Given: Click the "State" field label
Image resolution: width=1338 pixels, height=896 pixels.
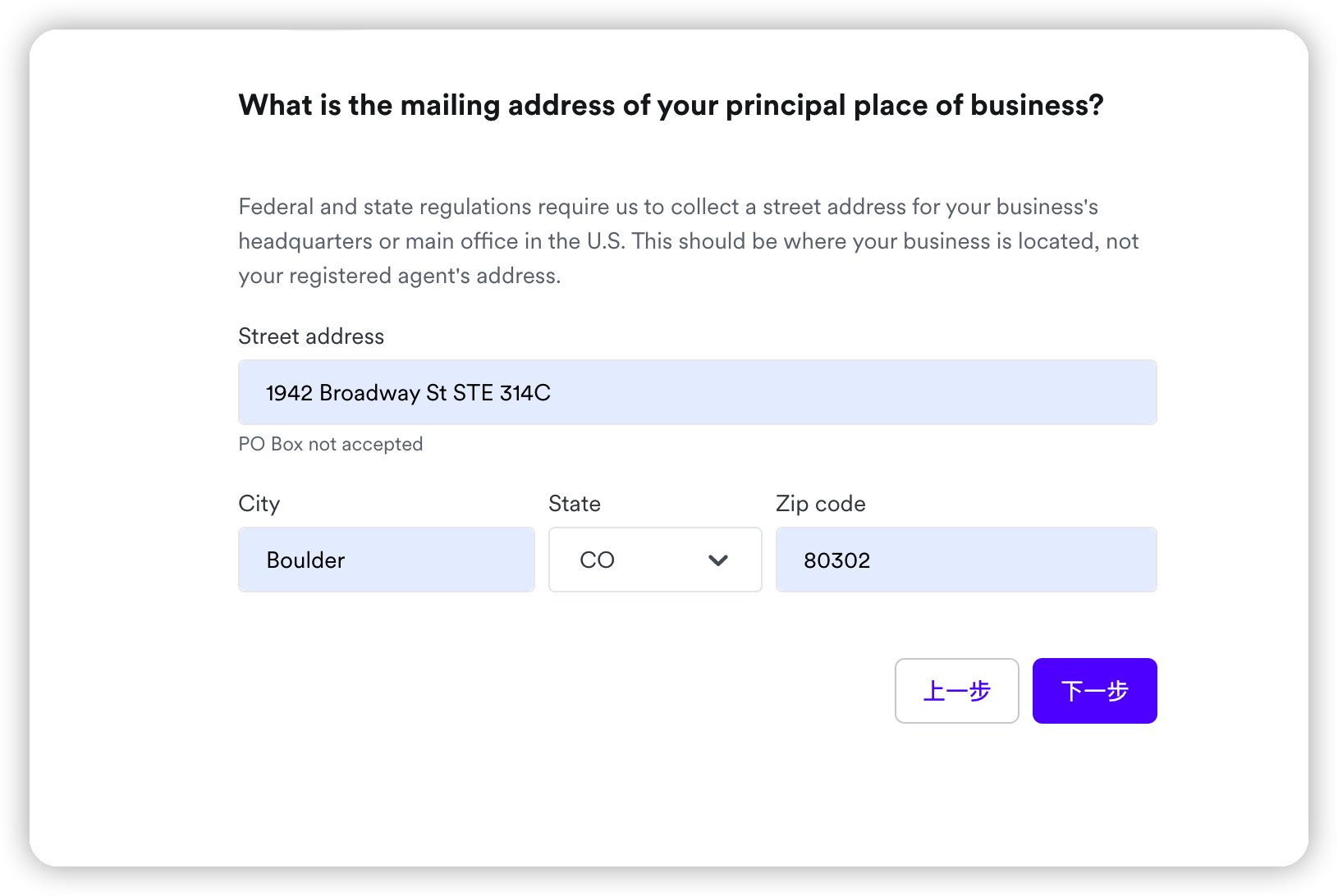Looking at the screenshot, I should click(x=575, y=504).
